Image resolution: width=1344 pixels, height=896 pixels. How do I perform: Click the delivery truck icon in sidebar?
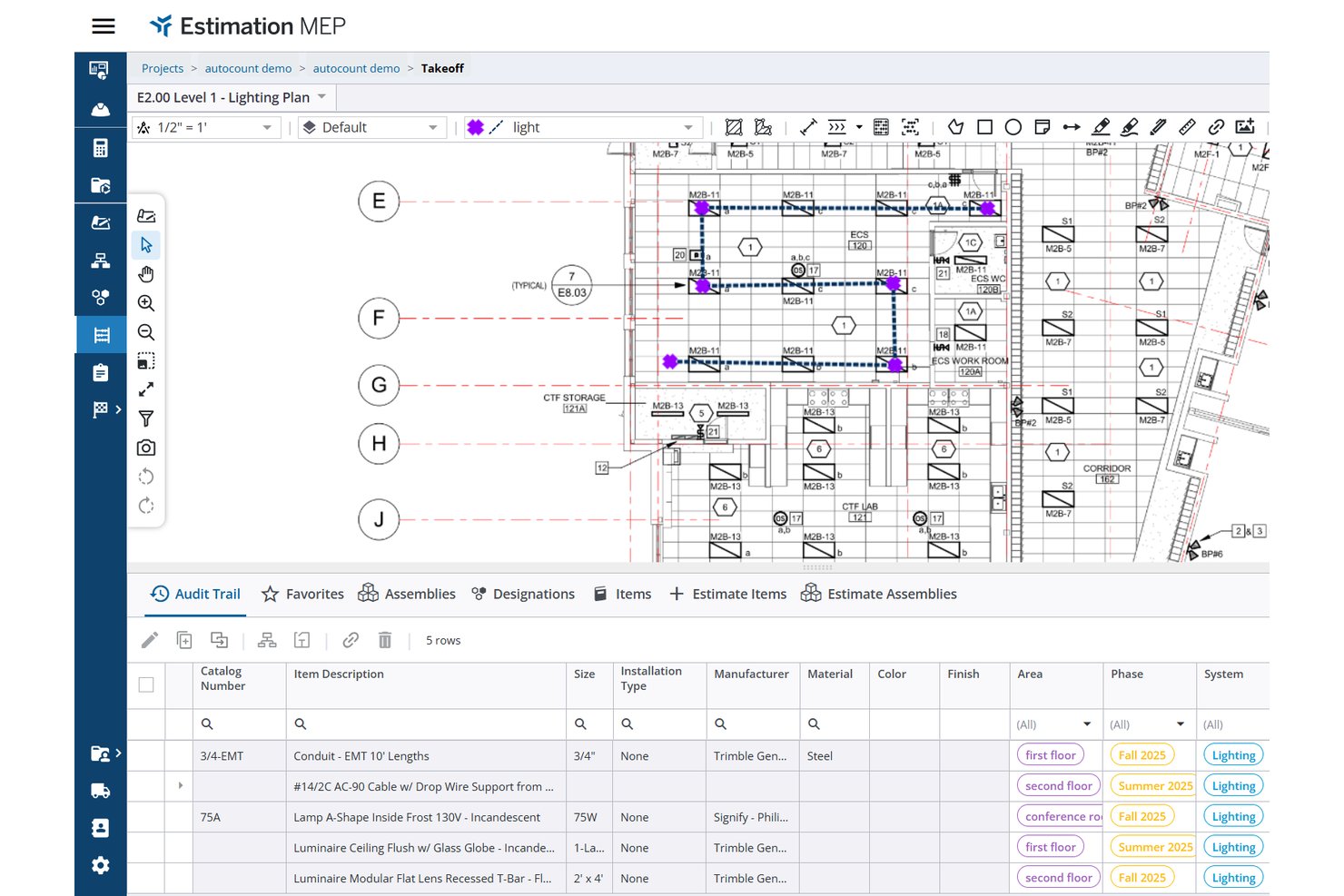(101, 791)
